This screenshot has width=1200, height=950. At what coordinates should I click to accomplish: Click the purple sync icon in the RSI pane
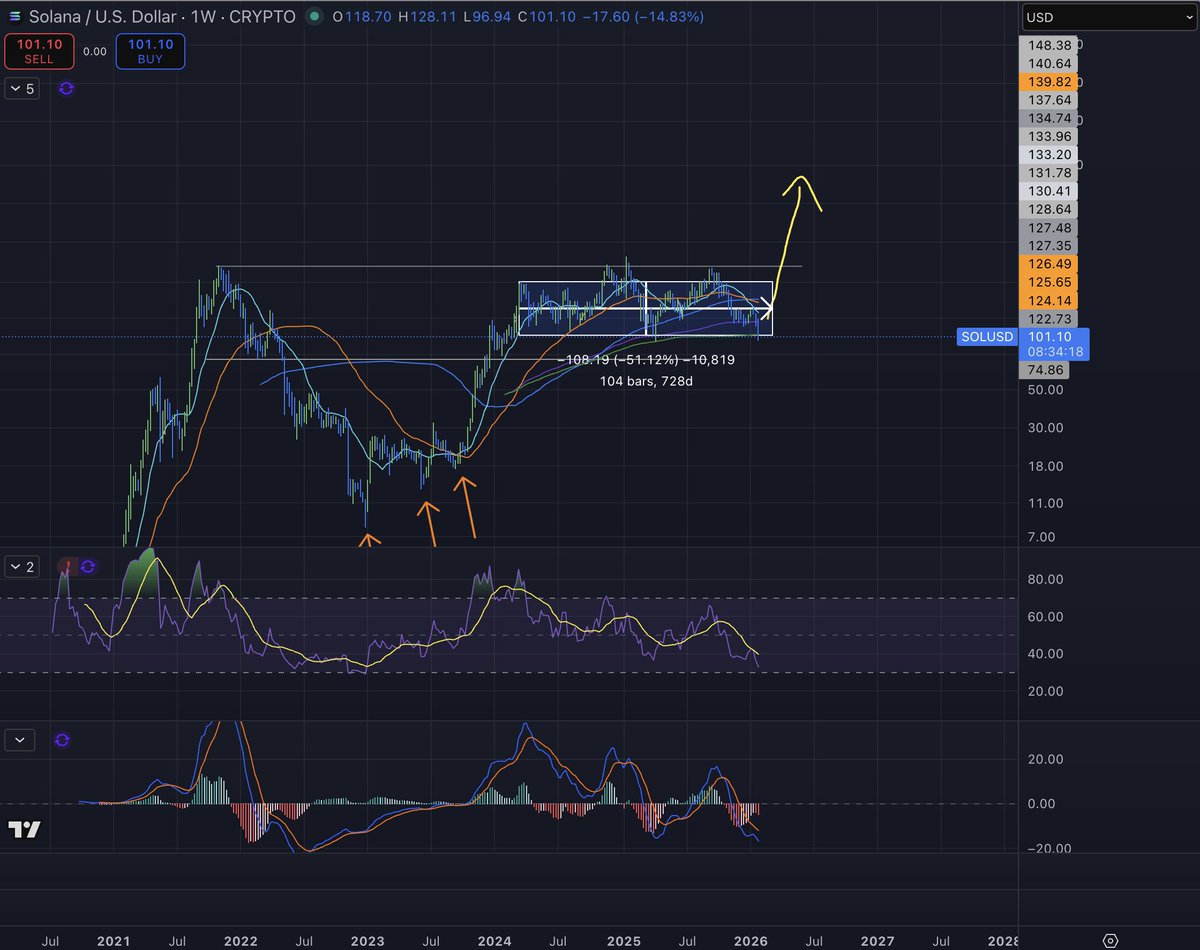(88, 567)
